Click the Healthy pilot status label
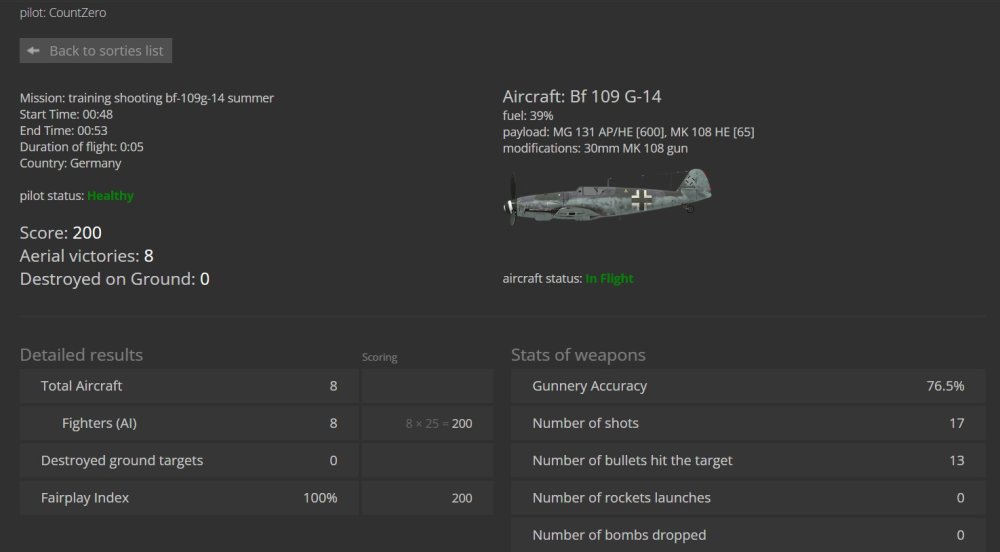Image resolution: width=1000 pixels, height=552 pixels. [110, 196]
